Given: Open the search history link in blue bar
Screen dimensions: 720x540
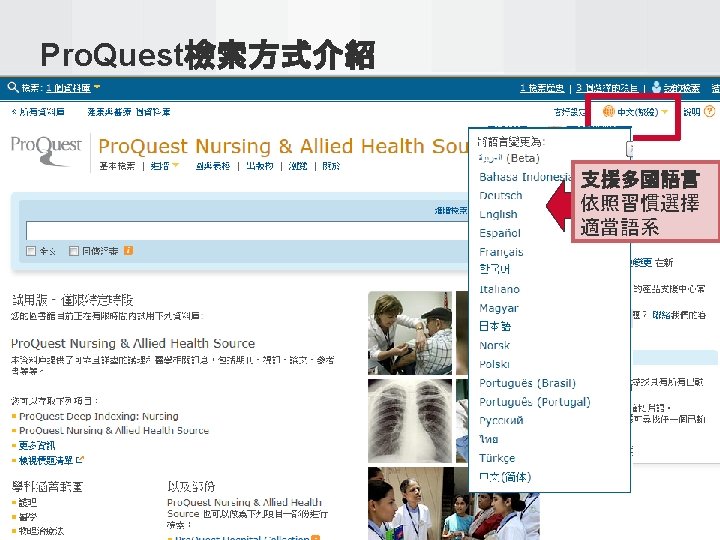Looking at the screenshot, I should coord(542,88).
